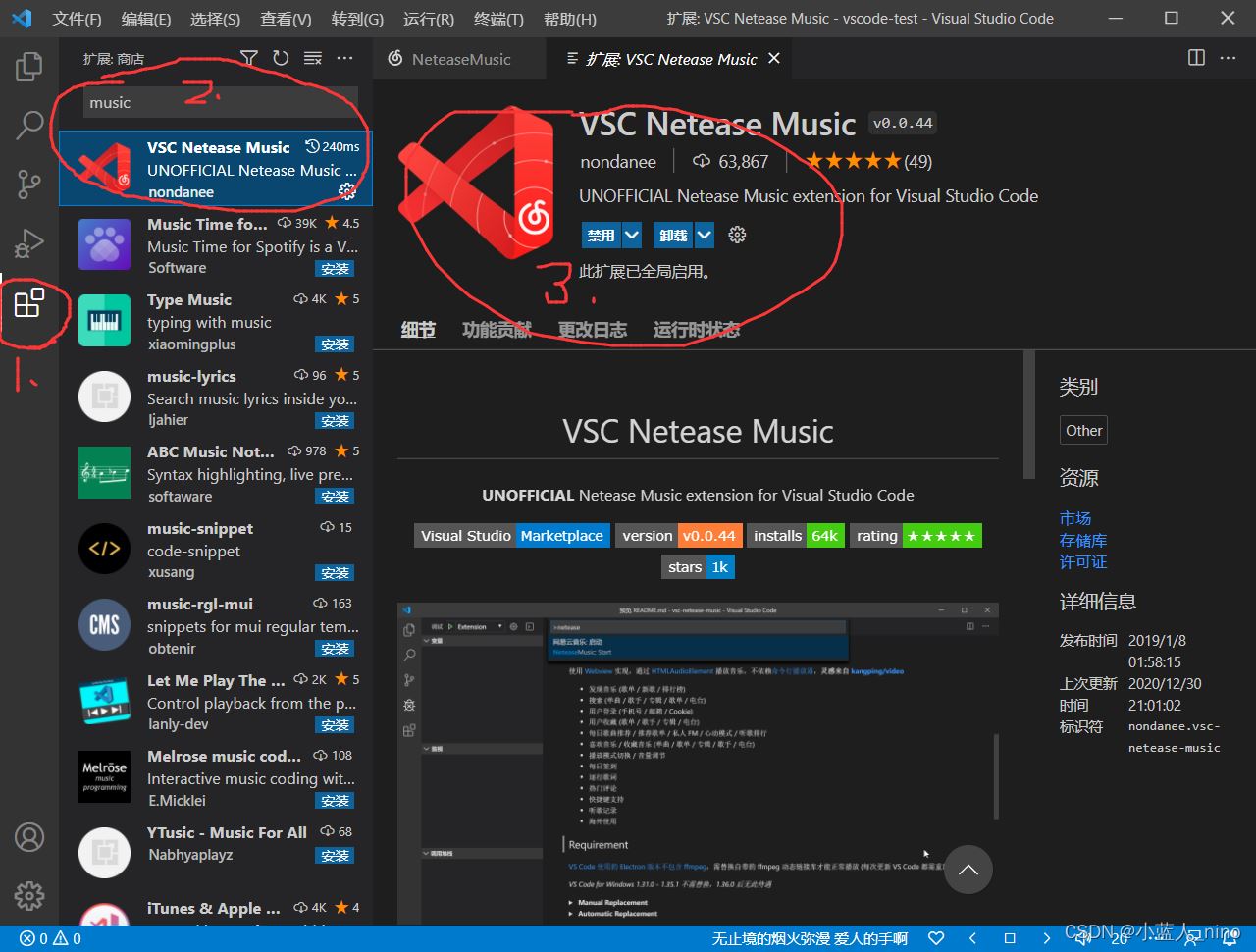The width and height of the screenshot is (1256, 952).
Task: Open the 存储库 resource link
Action: (x=1083, y=541)
